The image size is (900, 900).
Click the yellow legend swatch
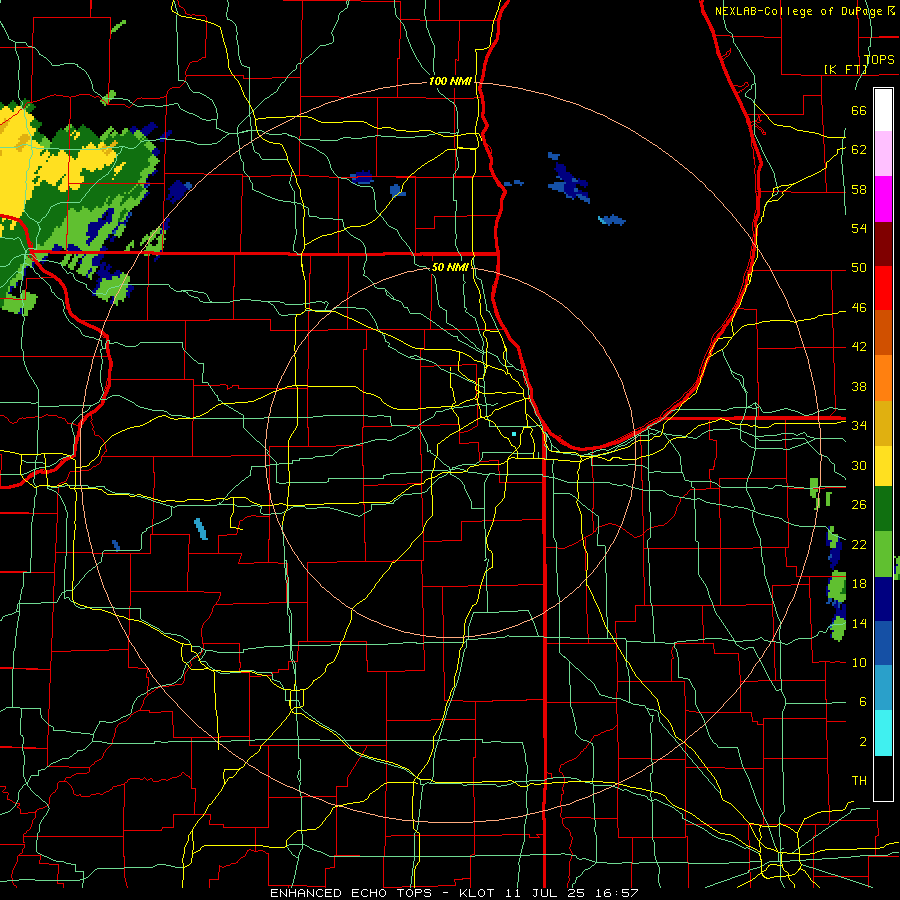tap(883, 465)
